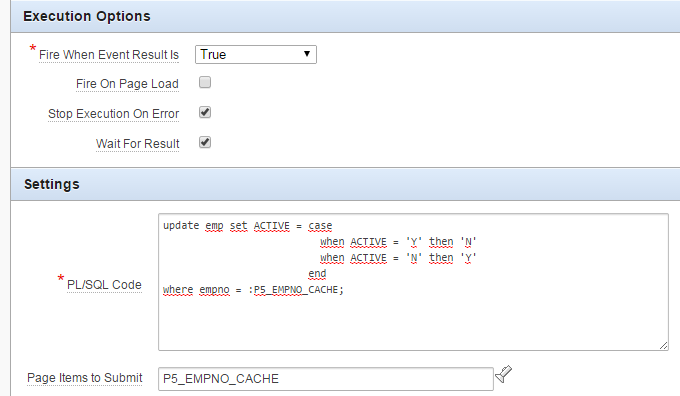680x396 pixels.
Task: Click the Page Items to Submit label
Action: coord(85,378)
